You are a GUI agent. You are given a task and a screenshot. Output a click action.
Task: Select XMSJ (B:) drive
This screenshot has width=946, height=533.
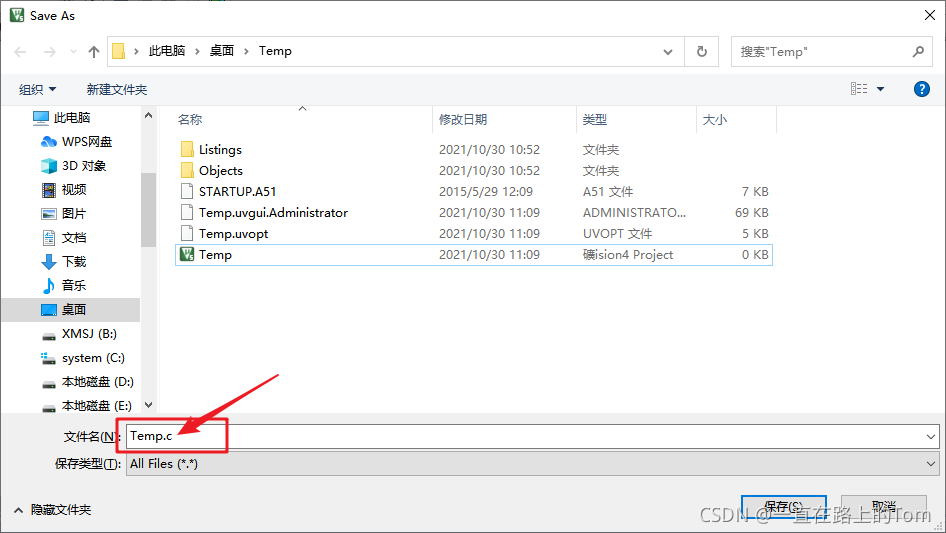(x=78, y=334)
